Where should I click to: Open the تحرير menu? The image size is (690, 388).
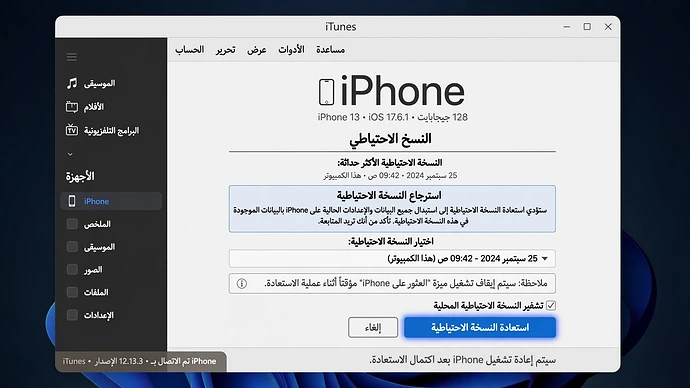click(x=225, y=50)
